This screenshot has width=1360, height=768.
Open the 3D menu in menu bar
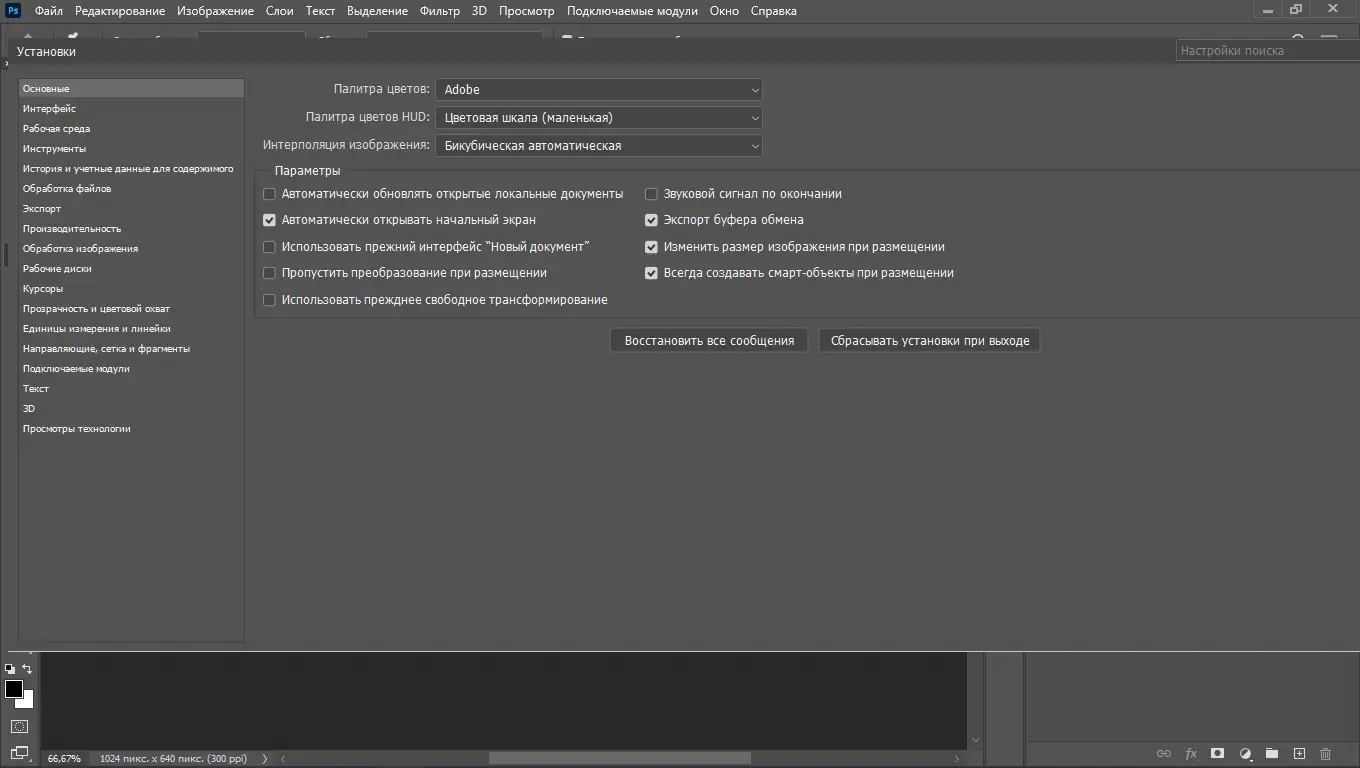pyautogui.click(x=479, y=11)
